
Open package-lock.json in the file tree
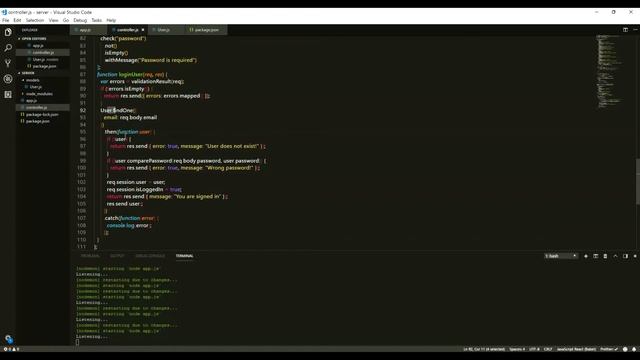[42, 114]
